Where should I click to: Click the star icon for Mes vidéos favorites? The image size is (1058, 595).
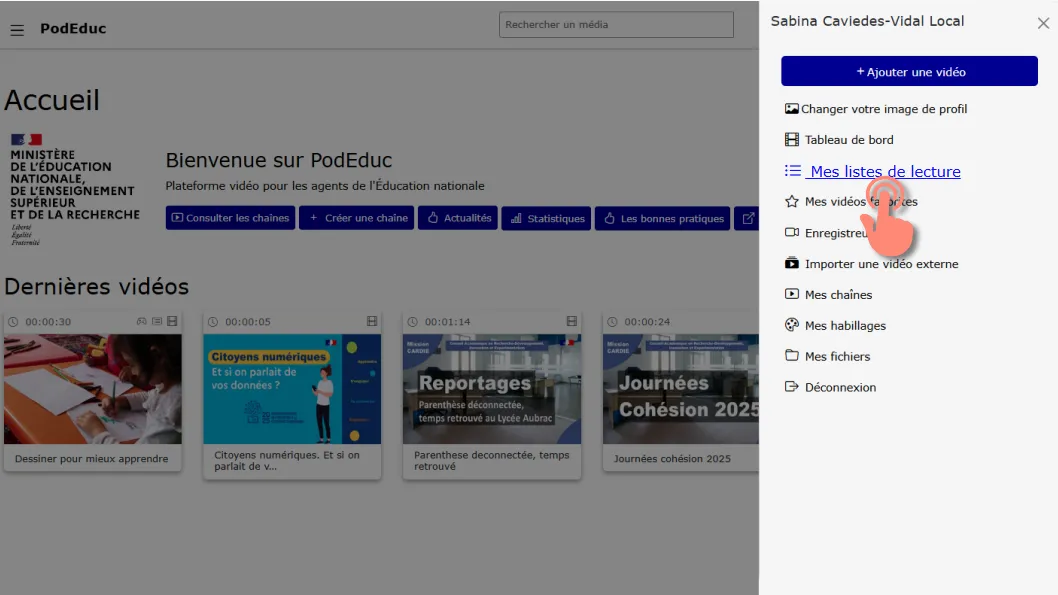click(x=791, y=201)
